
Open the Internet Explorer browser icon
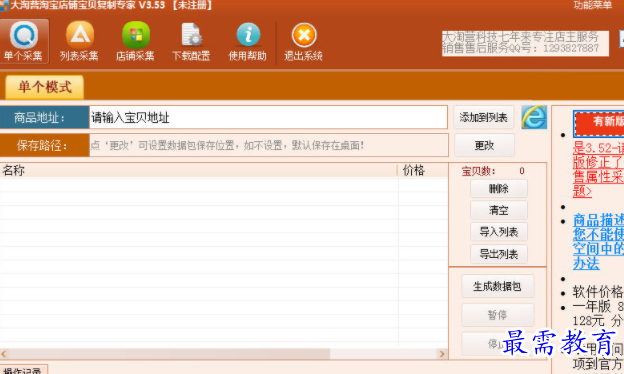534,117
